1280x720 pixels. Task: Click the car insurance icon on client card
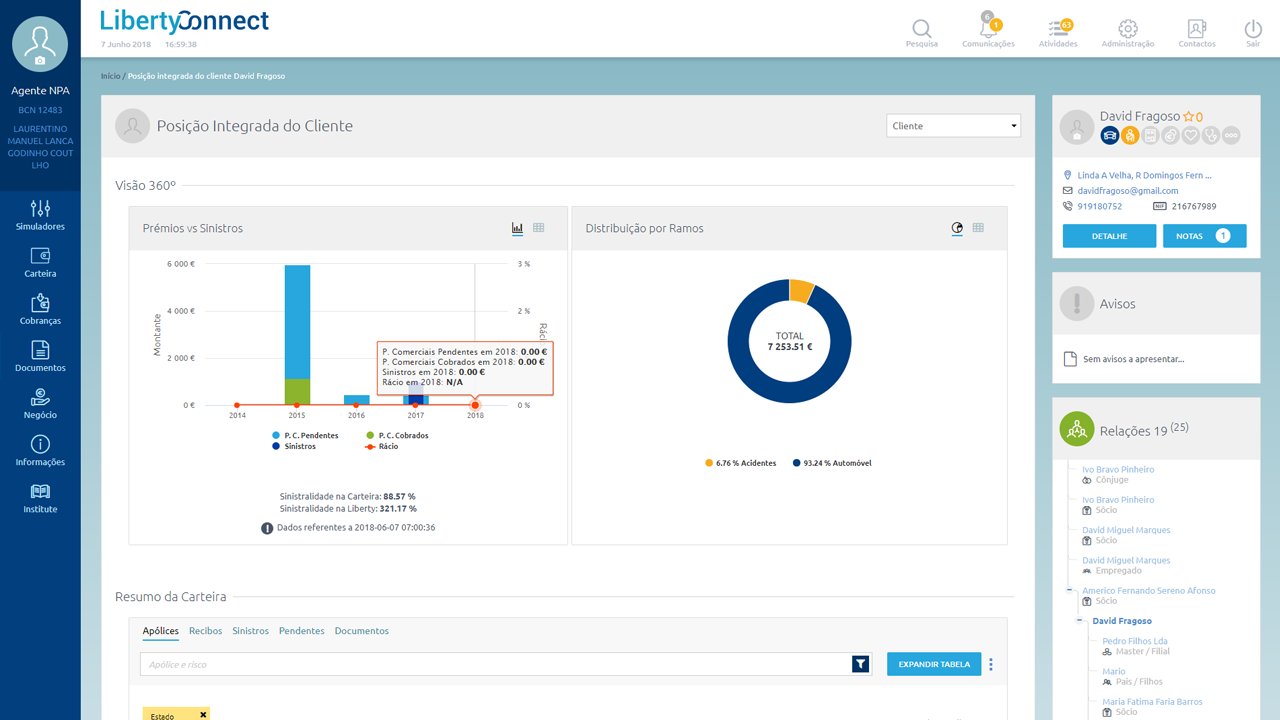1110,135
